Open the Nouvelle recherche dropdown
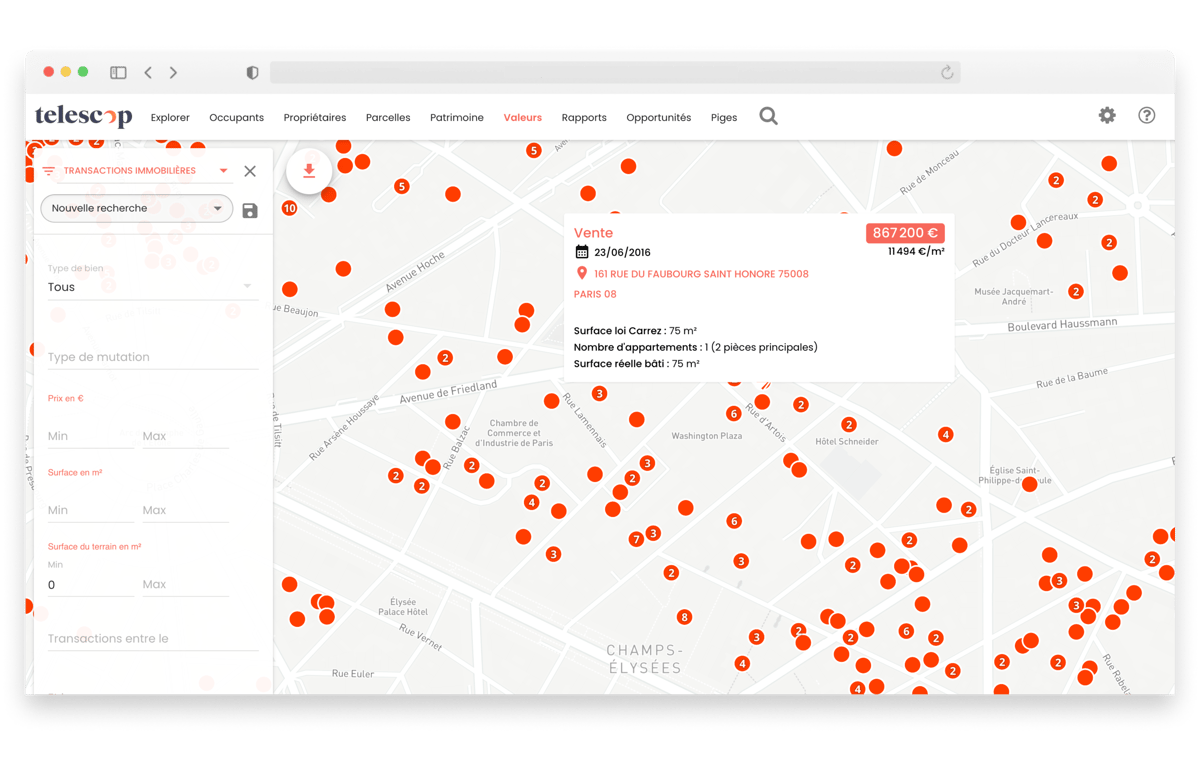The image size is (1200, 775). point(137,208)
